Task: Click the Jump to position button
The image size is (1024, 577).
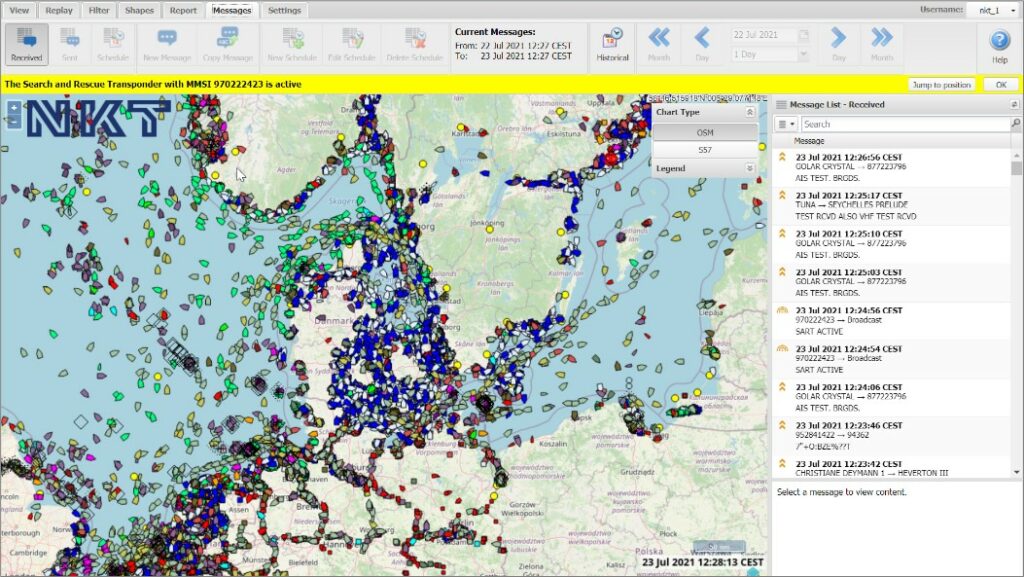Action: click(x=941, y=85)
